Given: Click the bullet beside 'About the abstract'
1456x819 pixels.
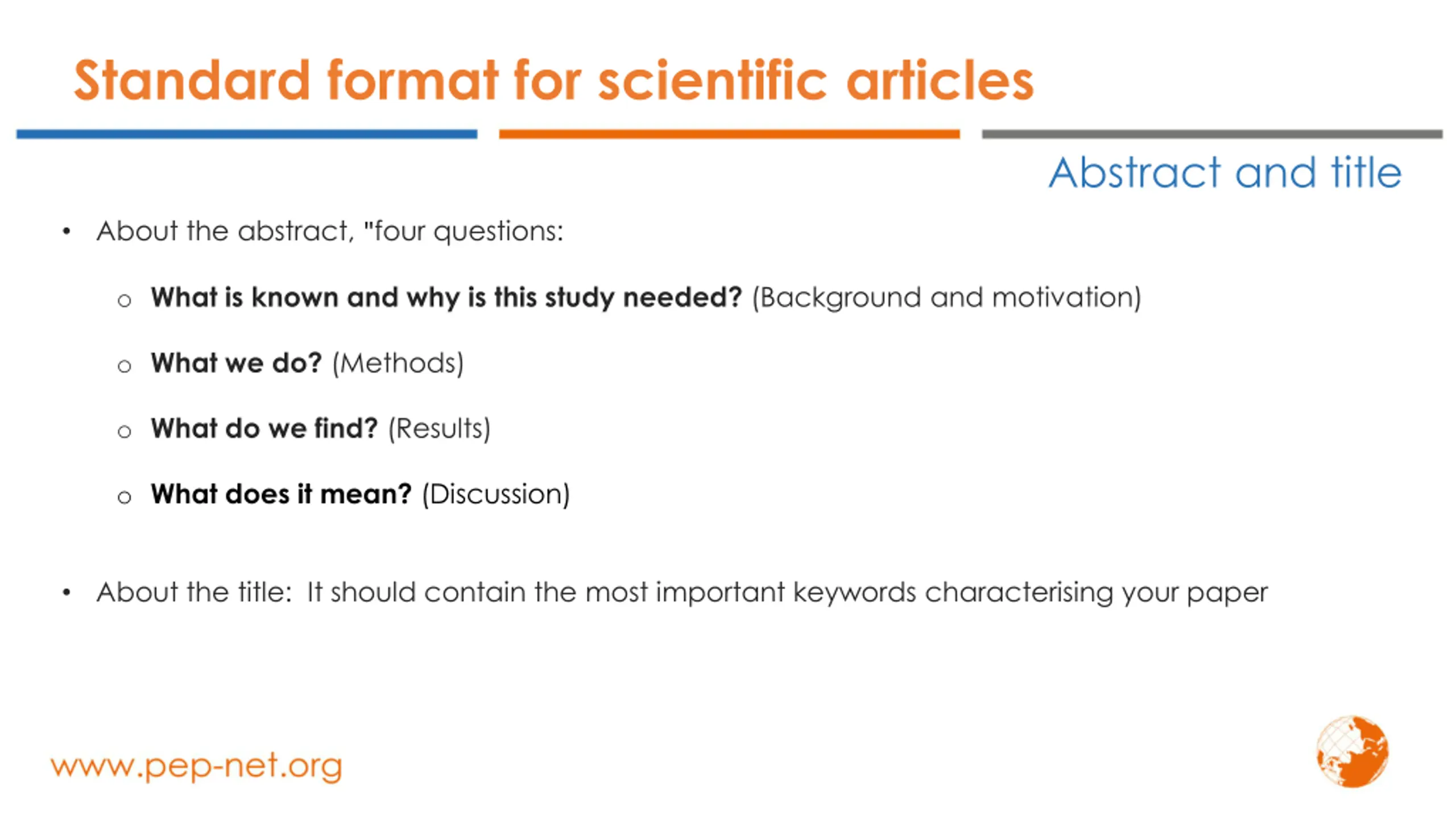Looking at the screenshot, I should point(67,231).
